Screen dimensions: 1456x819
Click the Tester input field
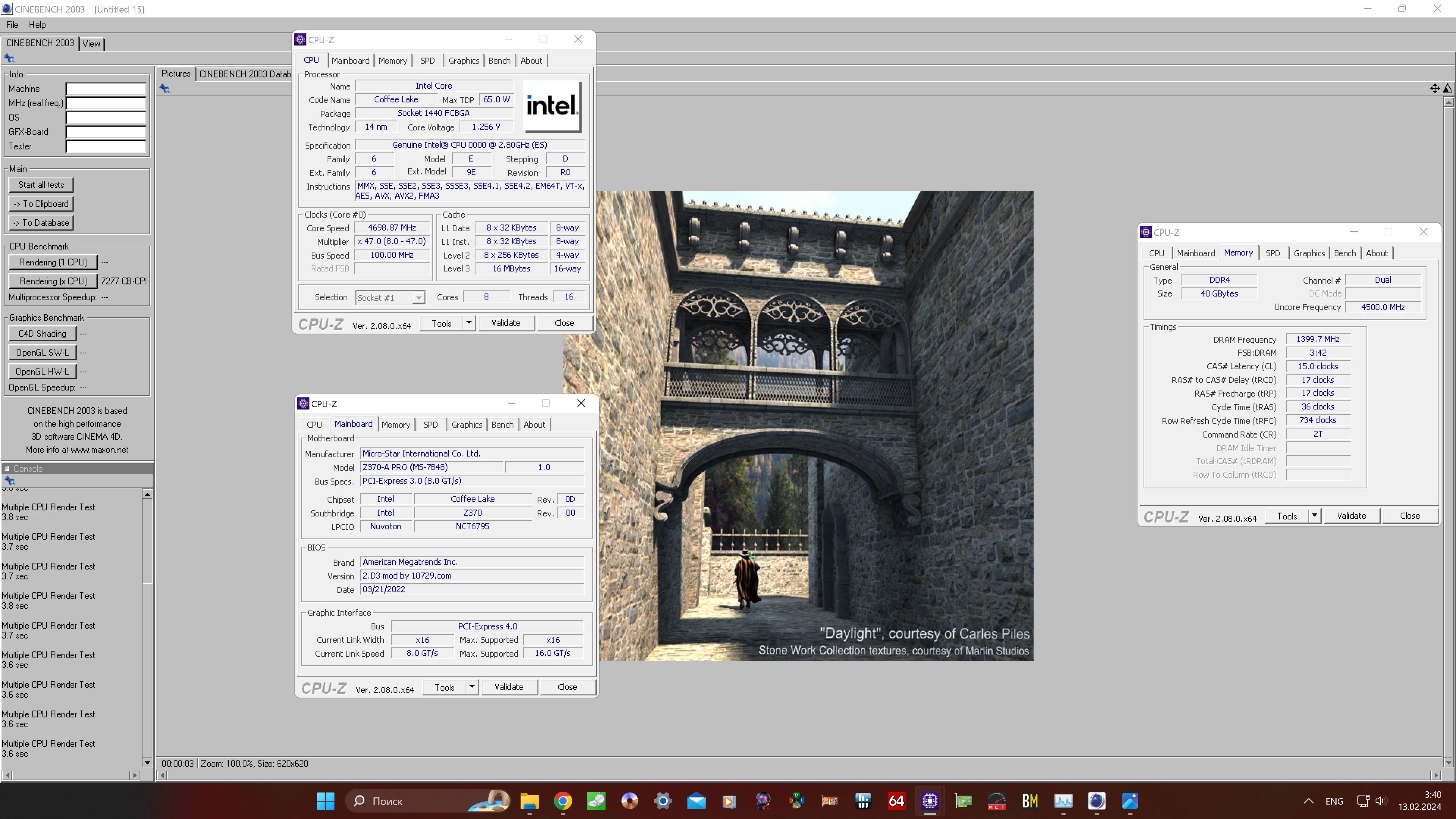[x=106, y=146]
